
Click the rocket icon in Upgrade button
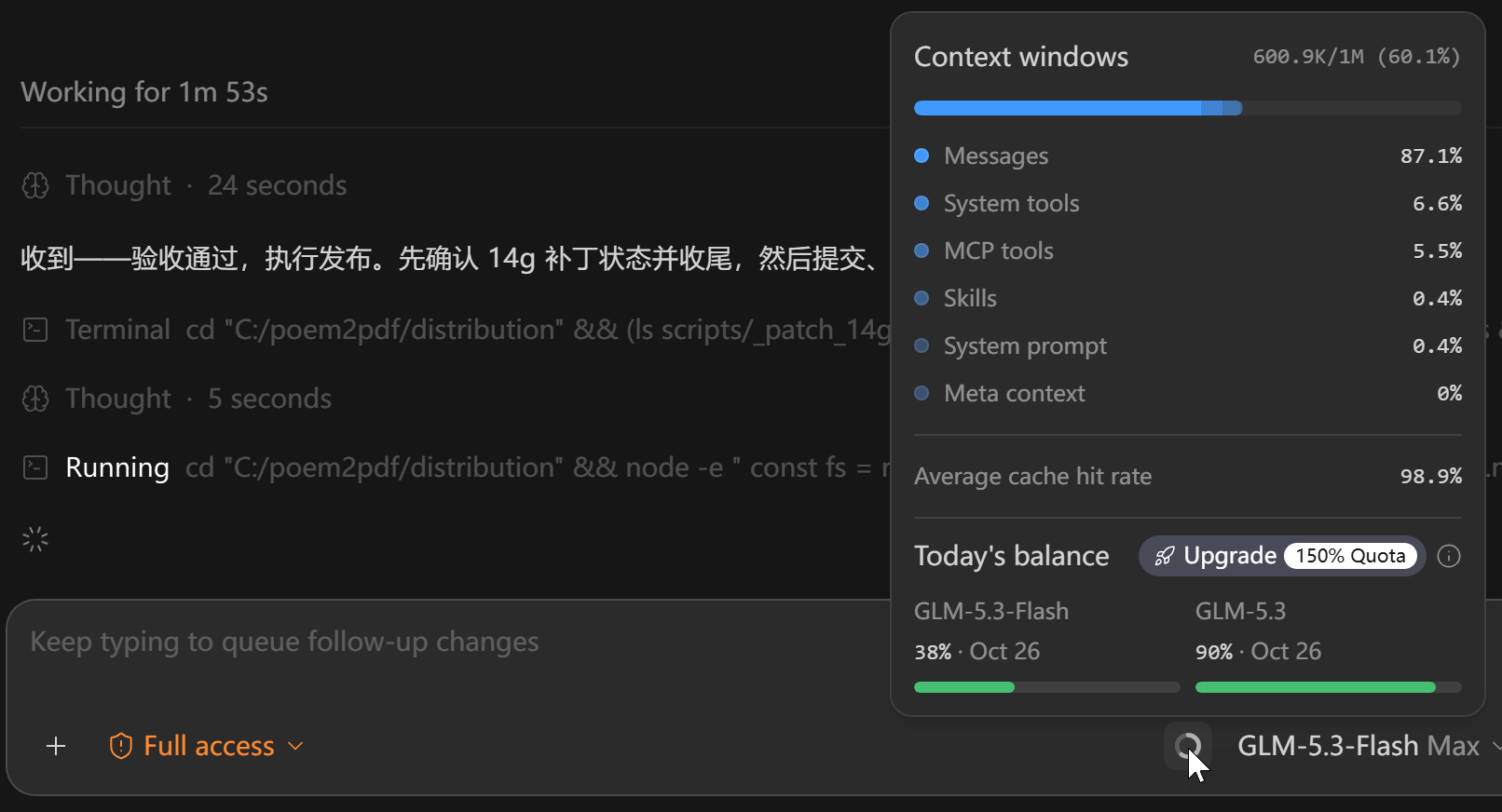point(1165,556)
